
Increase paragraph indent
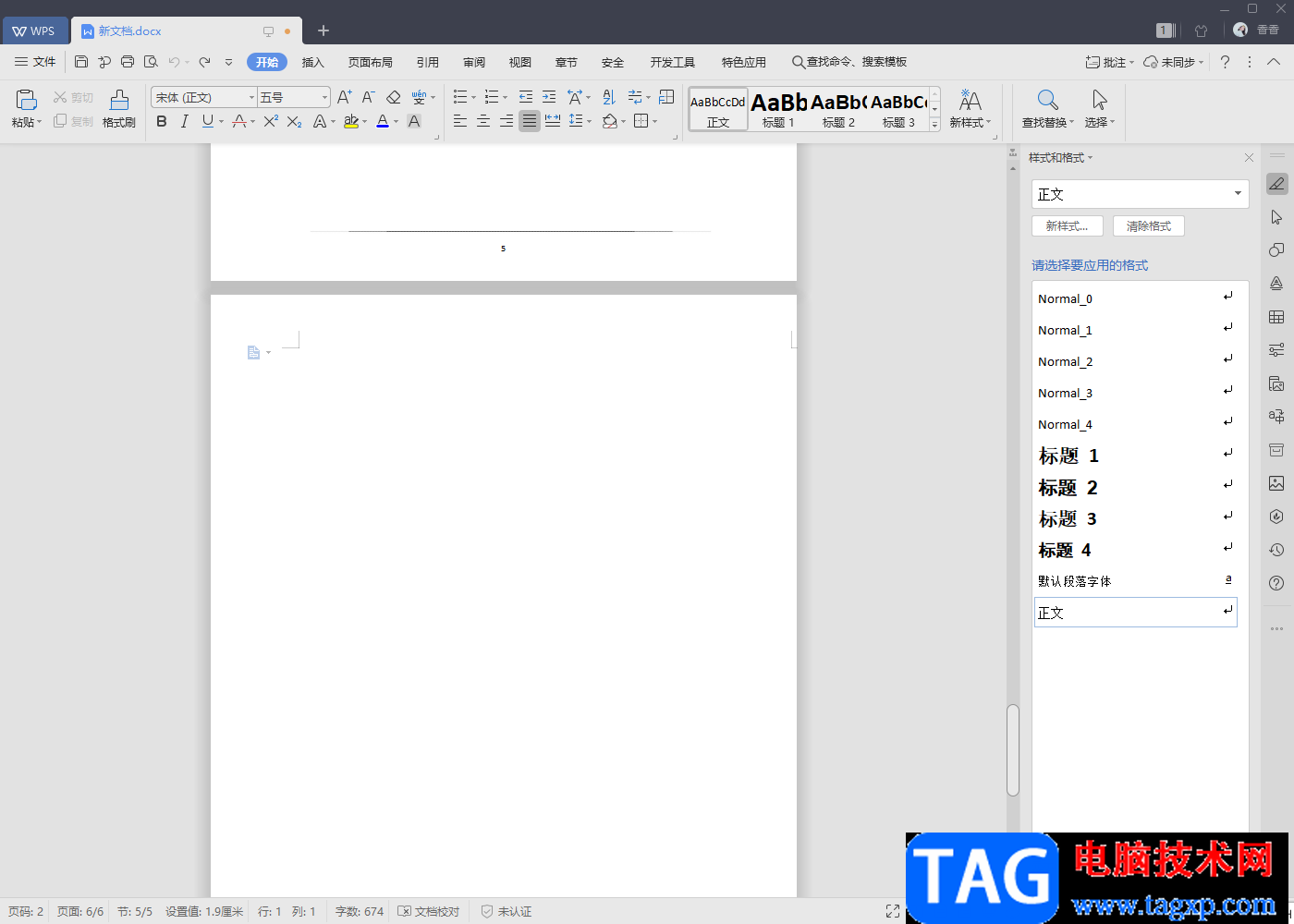(x=549, y=97)
